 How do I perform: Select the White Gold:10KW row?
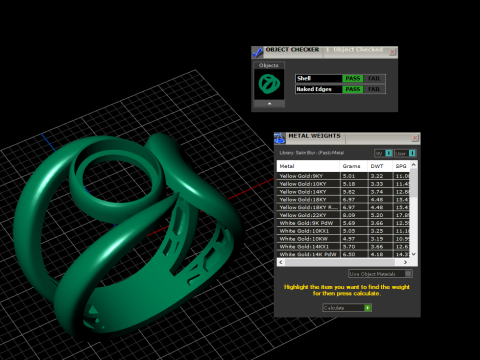point(343,239)
